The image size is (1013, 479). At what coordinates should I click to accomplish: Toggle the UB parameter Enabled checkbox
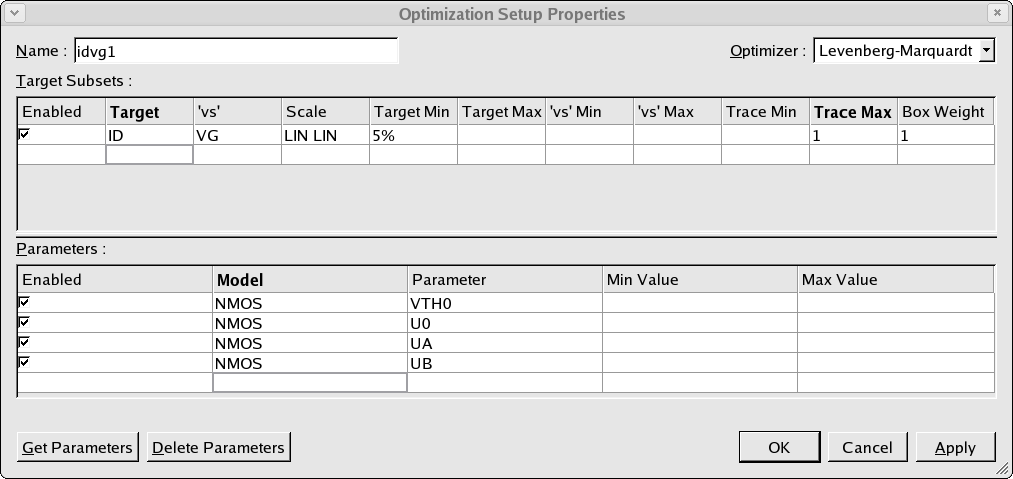coord(25,362)
